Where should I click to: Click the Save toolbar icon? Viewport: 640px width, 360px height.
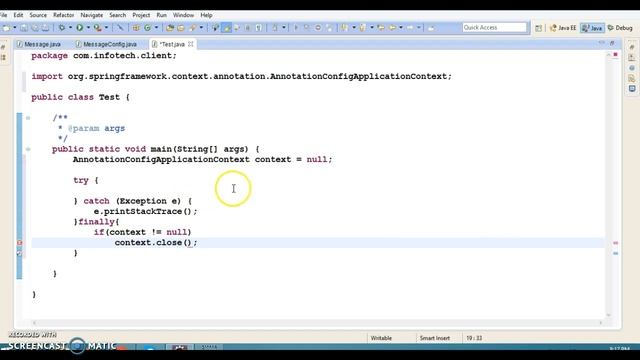(x=24, y=28)
